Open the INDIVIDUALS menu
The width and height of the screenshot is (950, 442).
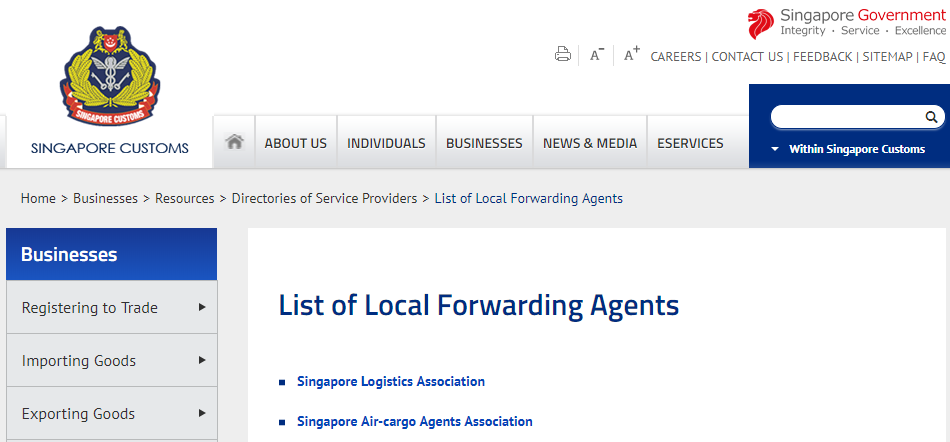(x=386, y=143)
